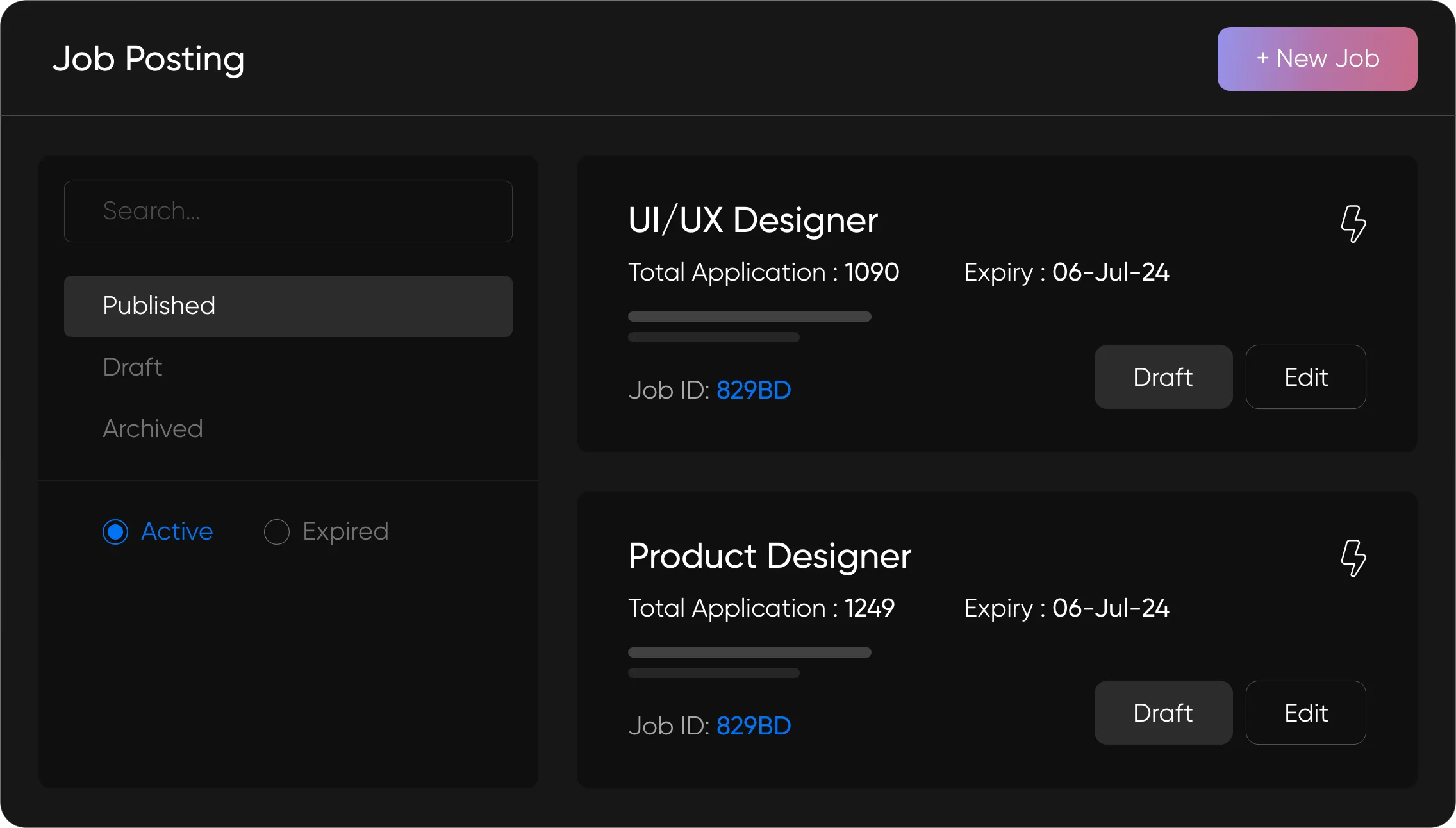This screenshot has height=828, width=1456.
Task: Select the Active radio button
Action: (x=115, y=531)
